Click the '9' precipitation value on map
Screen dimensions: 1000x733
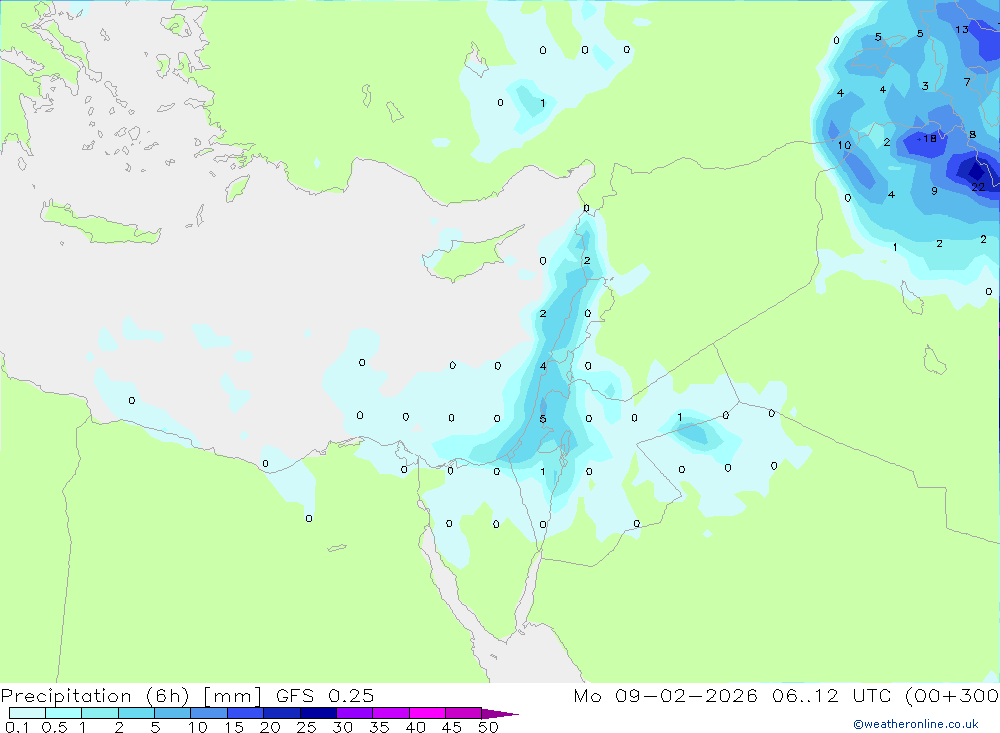click(x=934, y=191)
